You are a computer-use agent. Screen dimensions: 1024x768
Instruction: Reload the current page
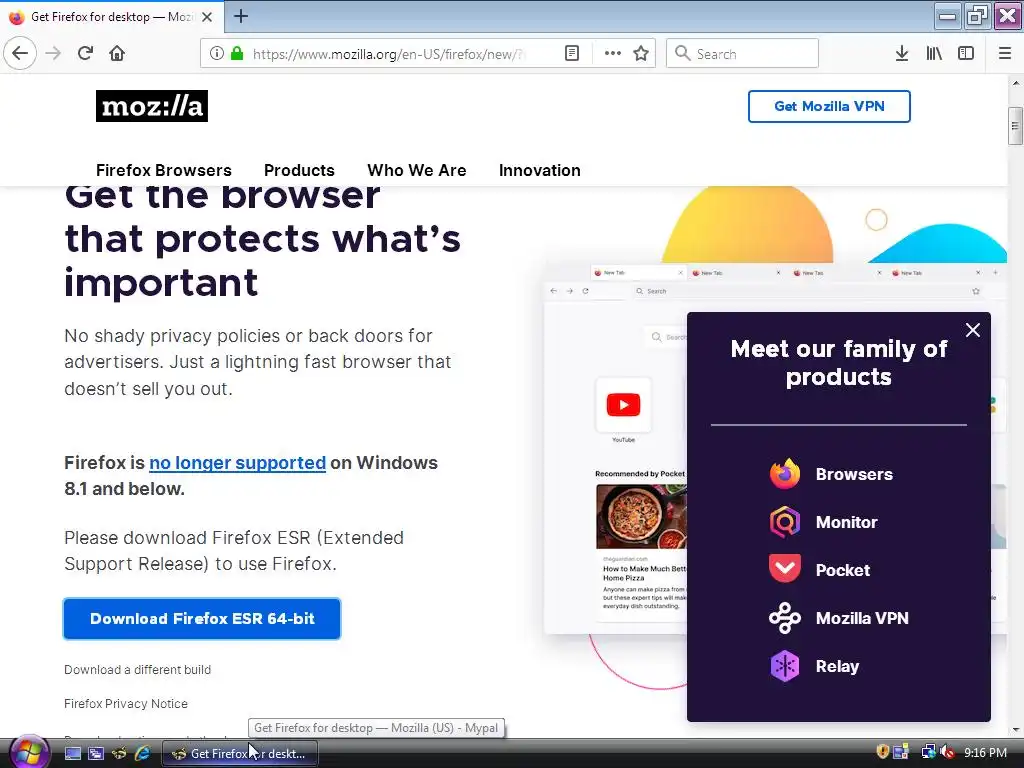pyautogui.click(x=86, y=53)
